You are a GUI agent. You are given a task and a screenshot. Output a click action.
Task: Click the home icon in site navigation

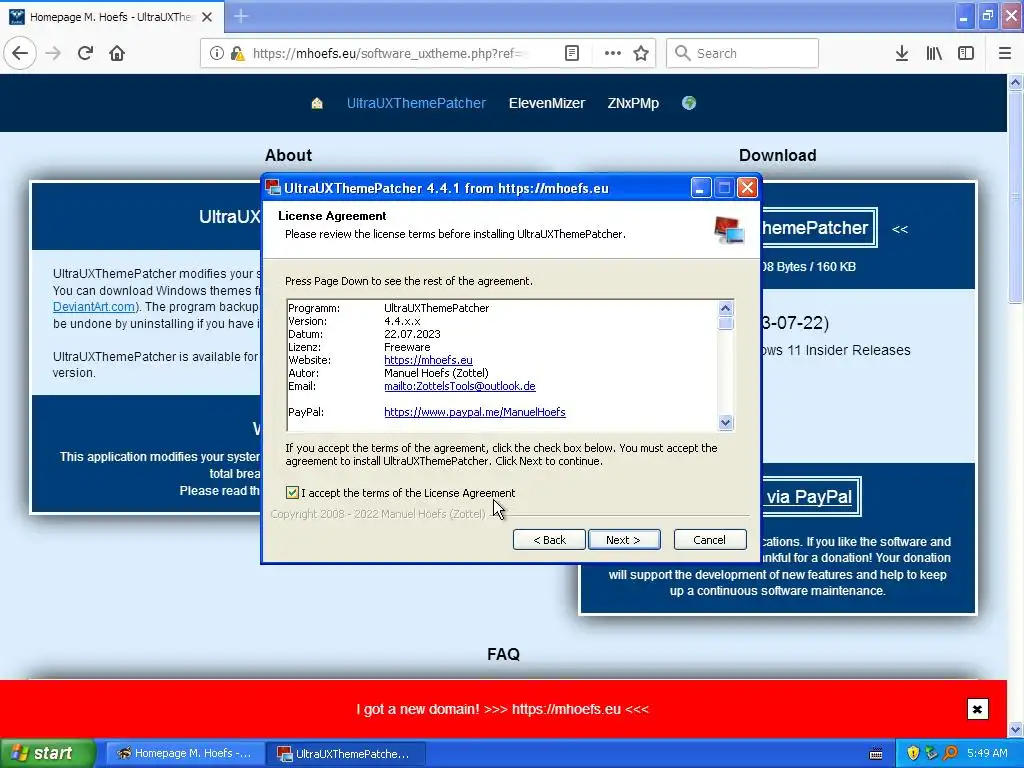tap(317, 103)
